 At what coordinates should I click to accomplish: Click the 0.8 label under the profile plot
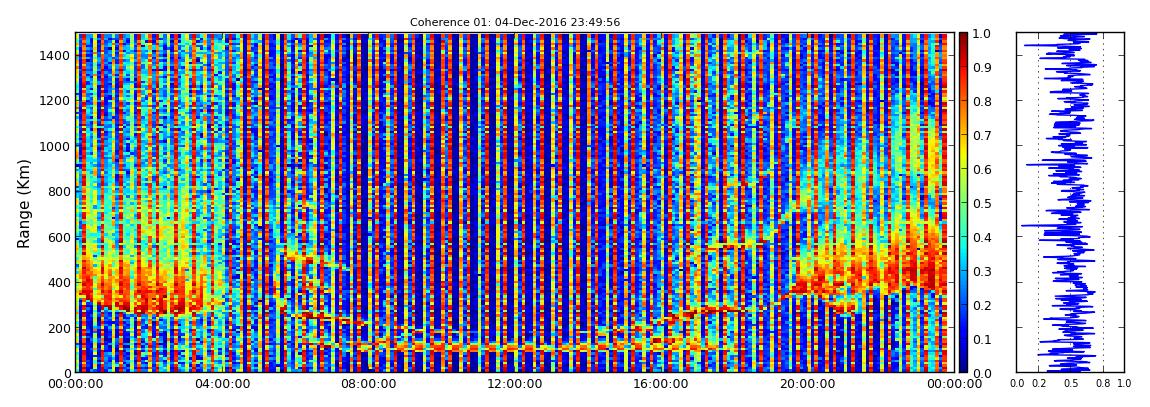(1103, 384)
